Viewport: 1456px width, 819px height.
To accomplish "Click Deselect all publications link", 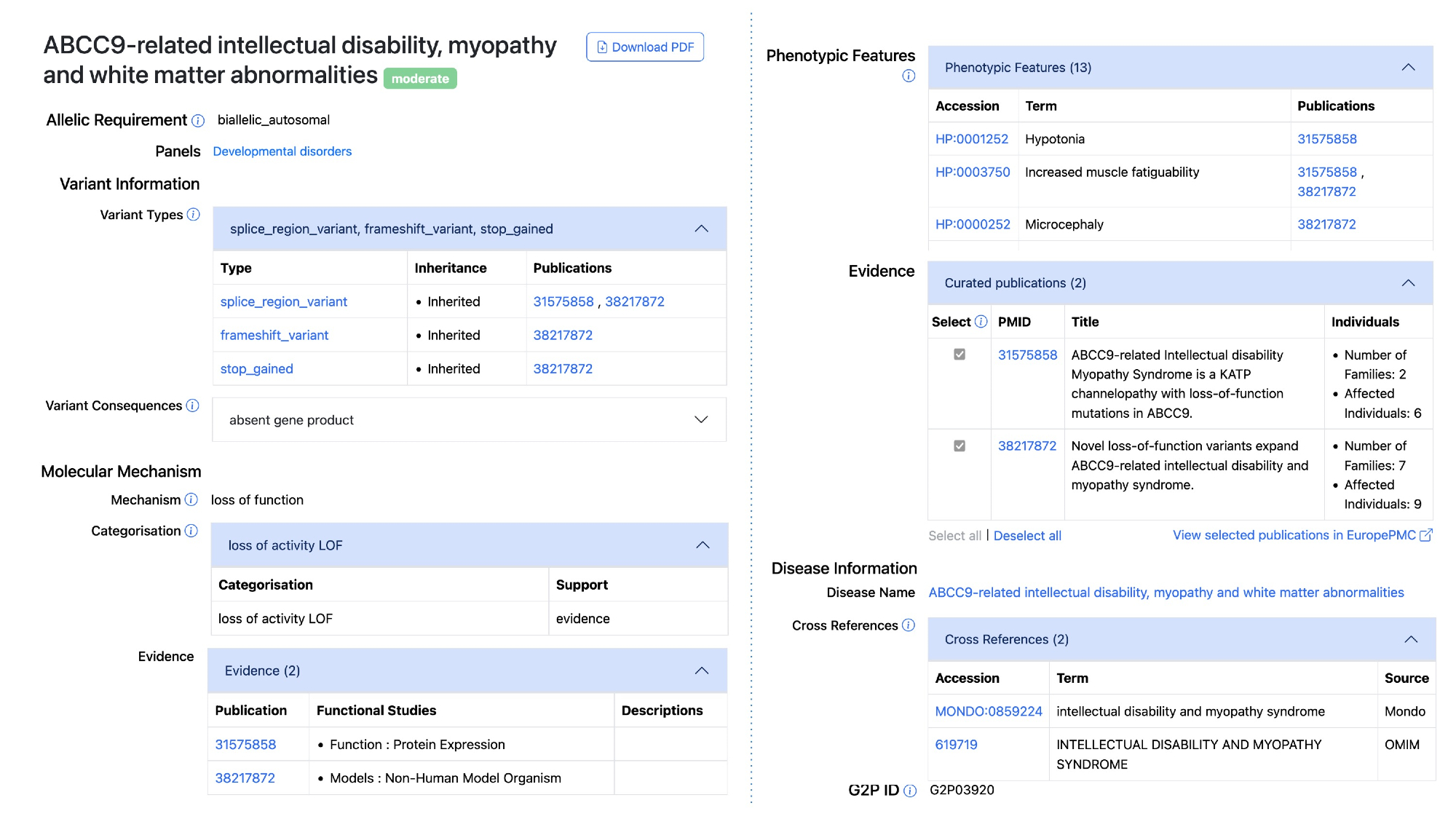I will [1027, 536].
